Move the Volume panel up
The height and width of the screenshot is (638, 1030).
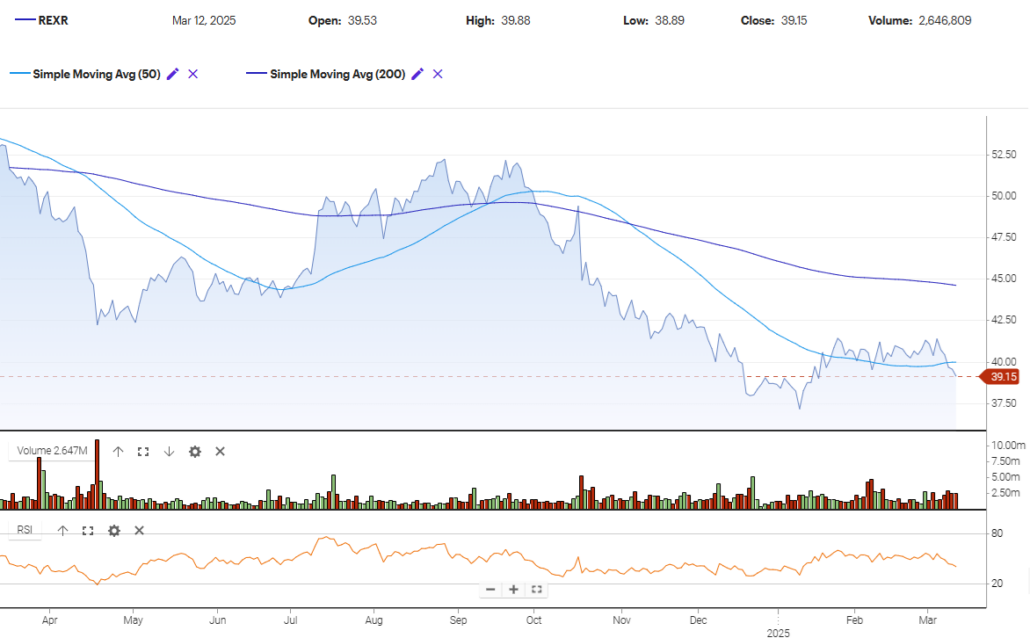coord(118,451)
